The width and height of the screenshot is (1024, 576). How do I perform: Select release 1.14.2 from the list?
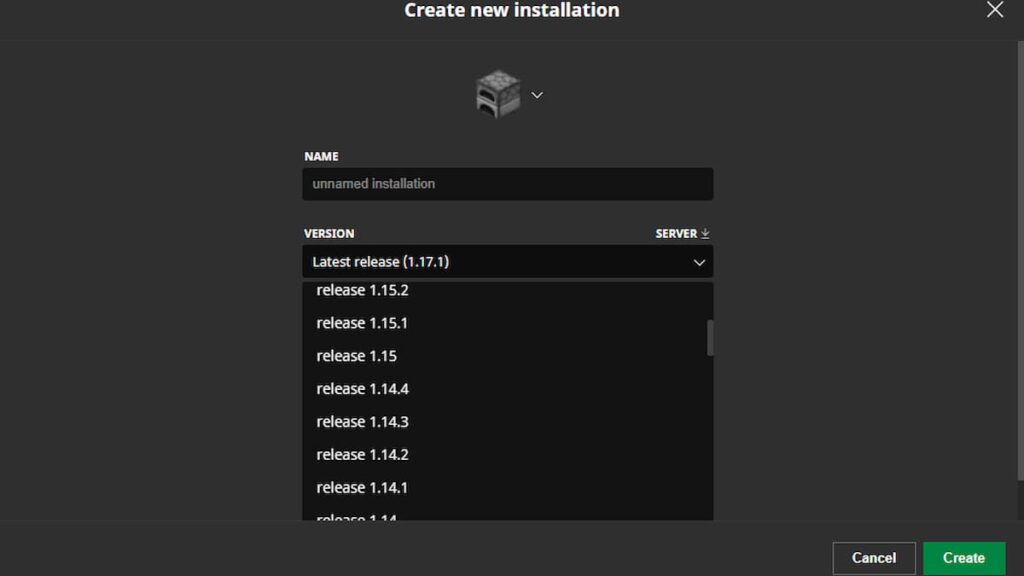pyautogui.click(x=362, y=454)
